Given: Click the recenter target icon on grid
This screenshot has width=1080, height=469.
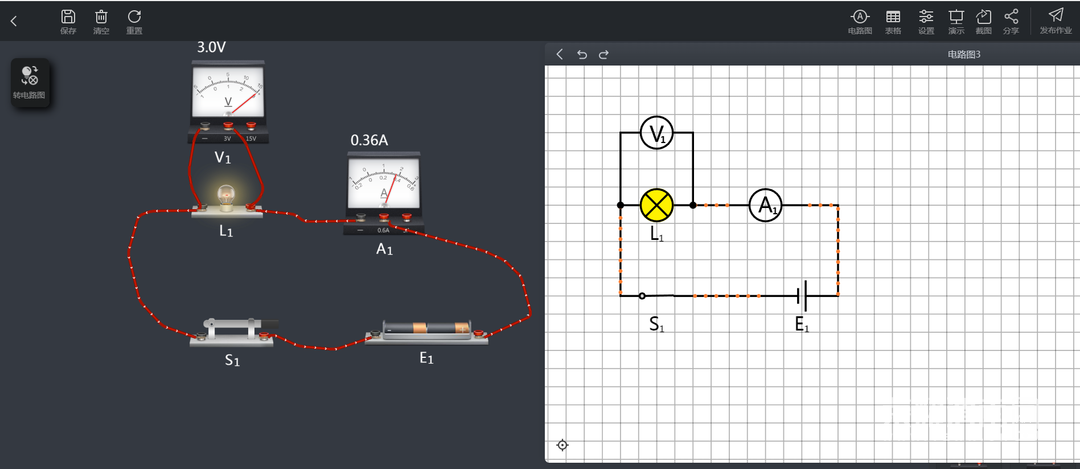Looking at the screenshot, I should [x=562, y=445].
